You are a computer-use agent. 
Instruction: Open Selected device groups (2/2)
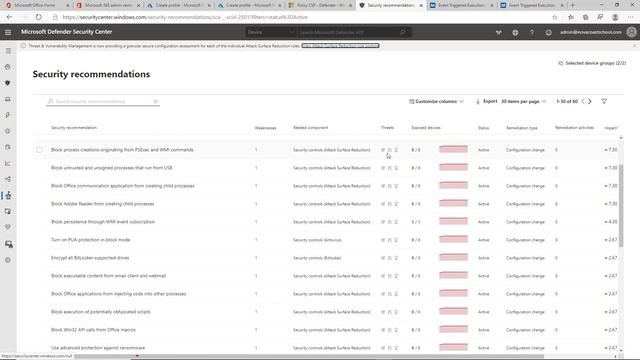click(x=592, y=63)
